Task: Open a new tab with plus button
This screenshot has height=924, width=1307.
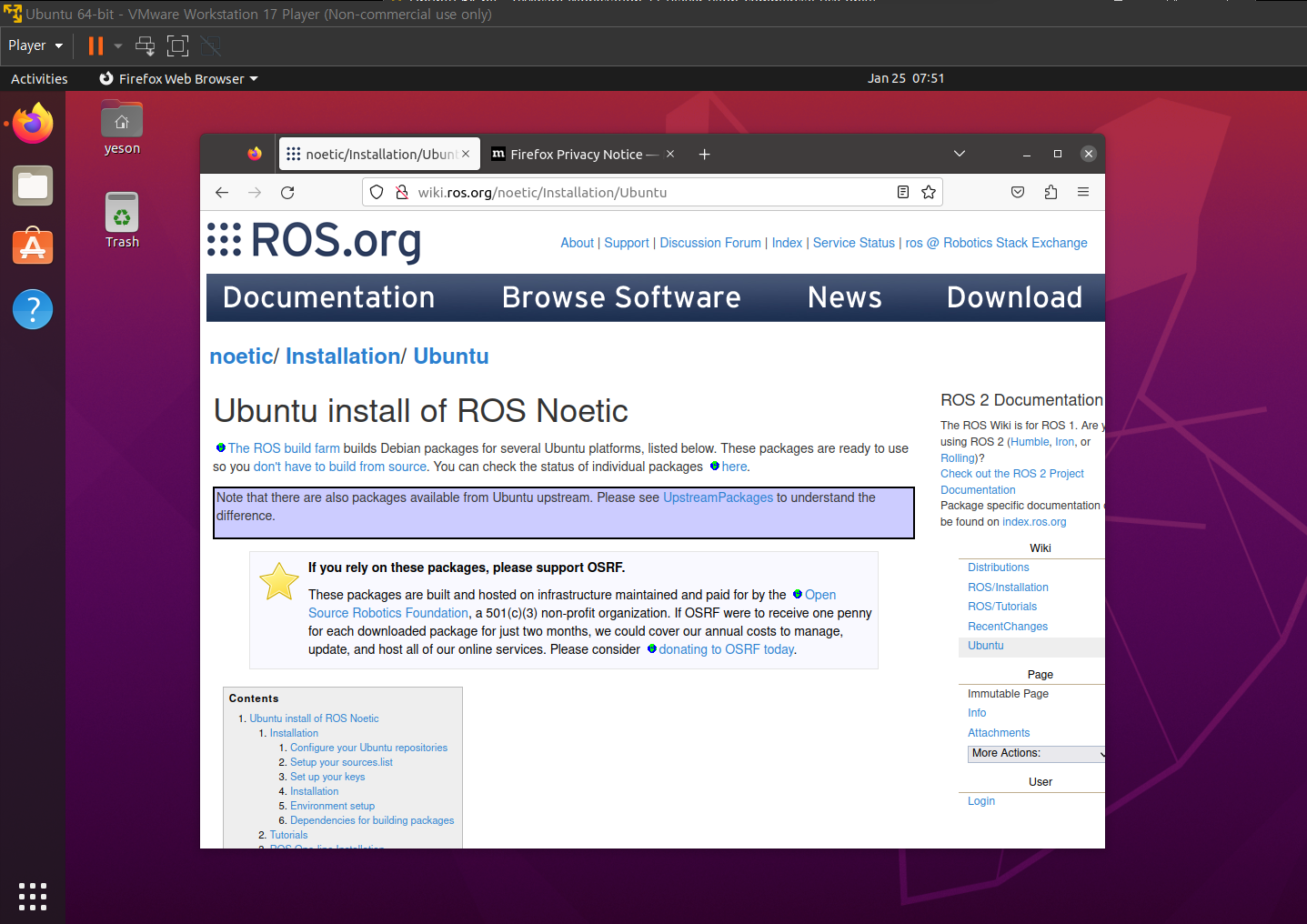Action: (x=704, y=154)
